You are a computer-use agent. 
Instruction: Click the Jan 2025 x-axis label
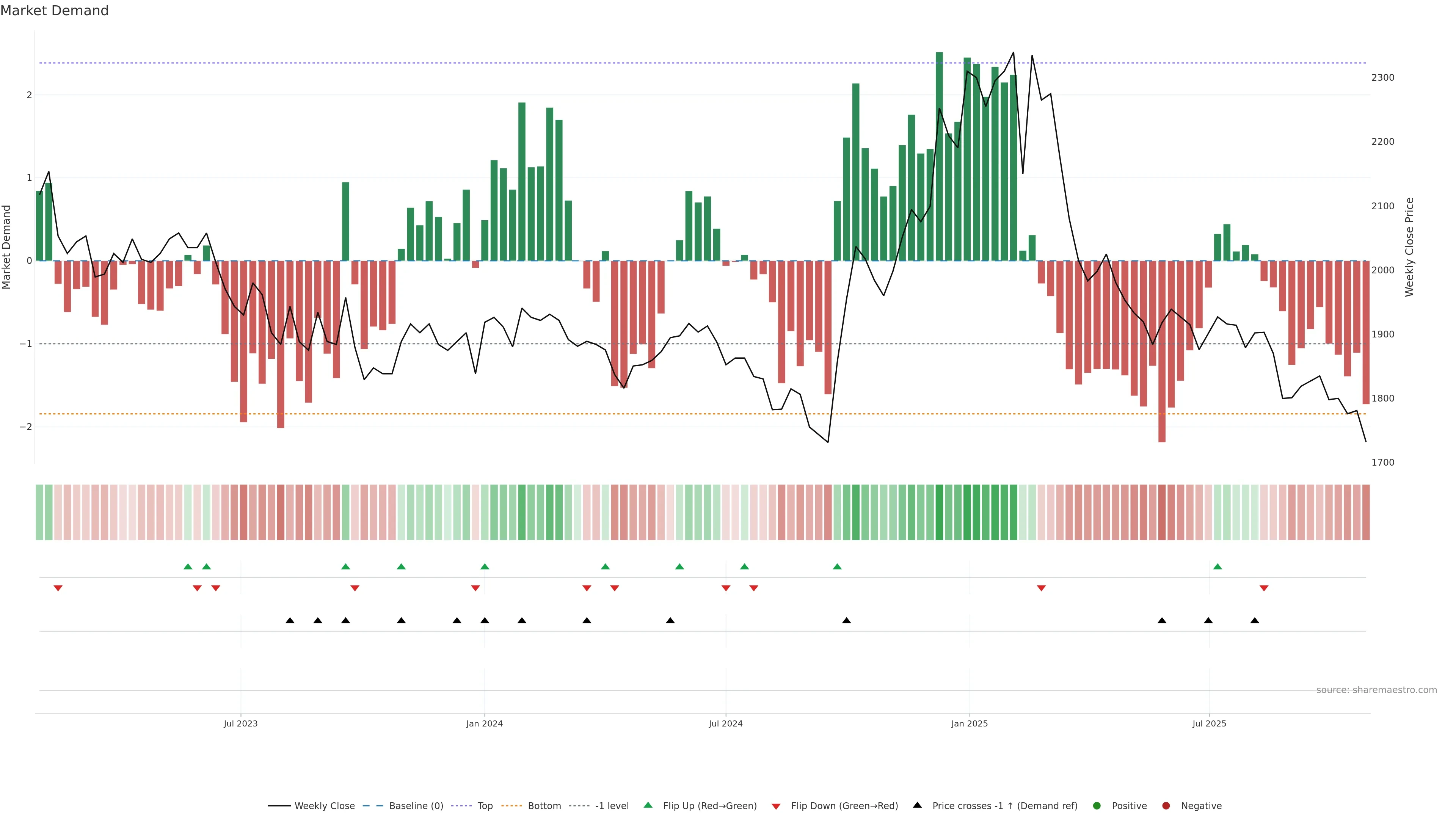[970, 723]
